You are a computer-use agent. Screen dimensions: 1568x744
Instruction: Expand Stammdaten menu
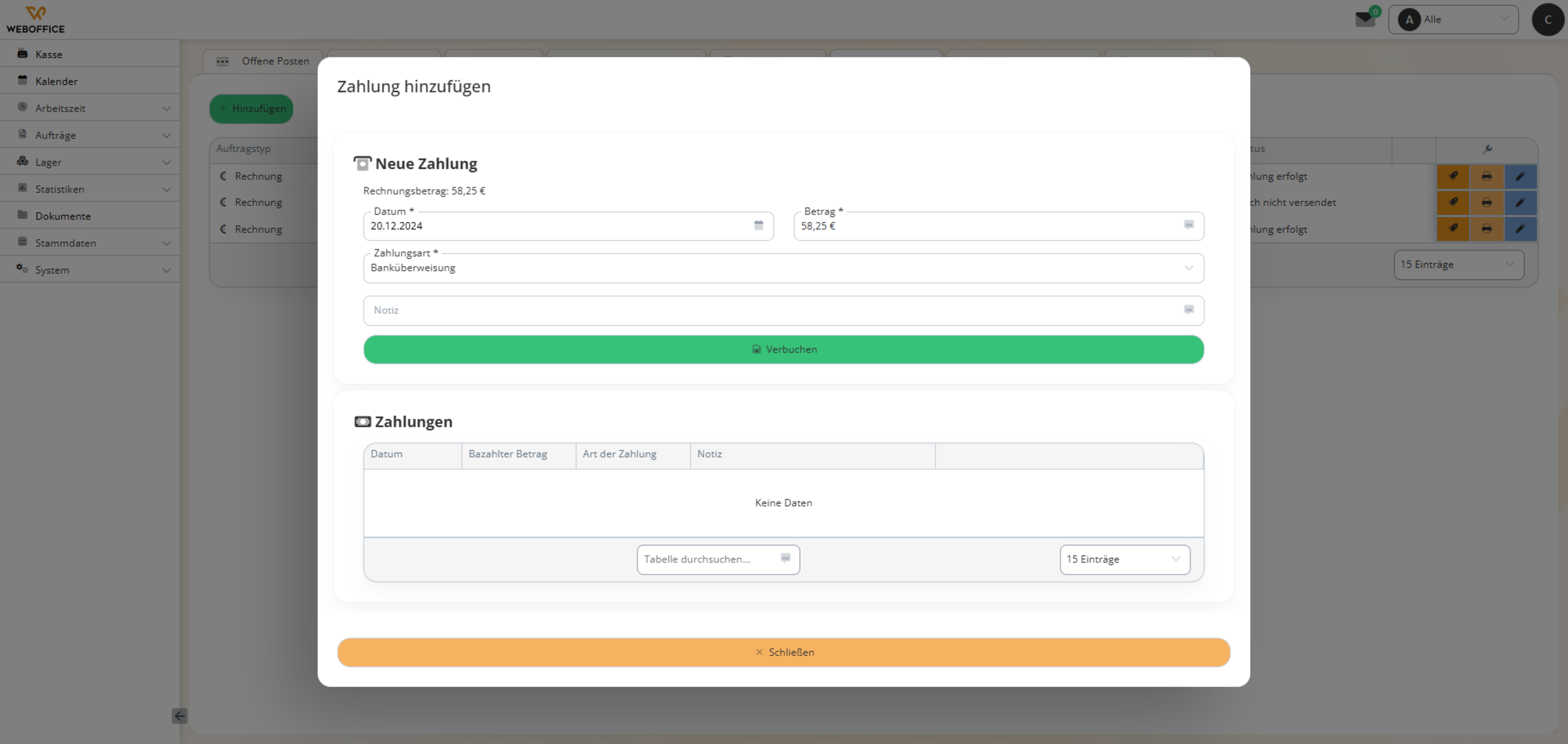point(90,242)
